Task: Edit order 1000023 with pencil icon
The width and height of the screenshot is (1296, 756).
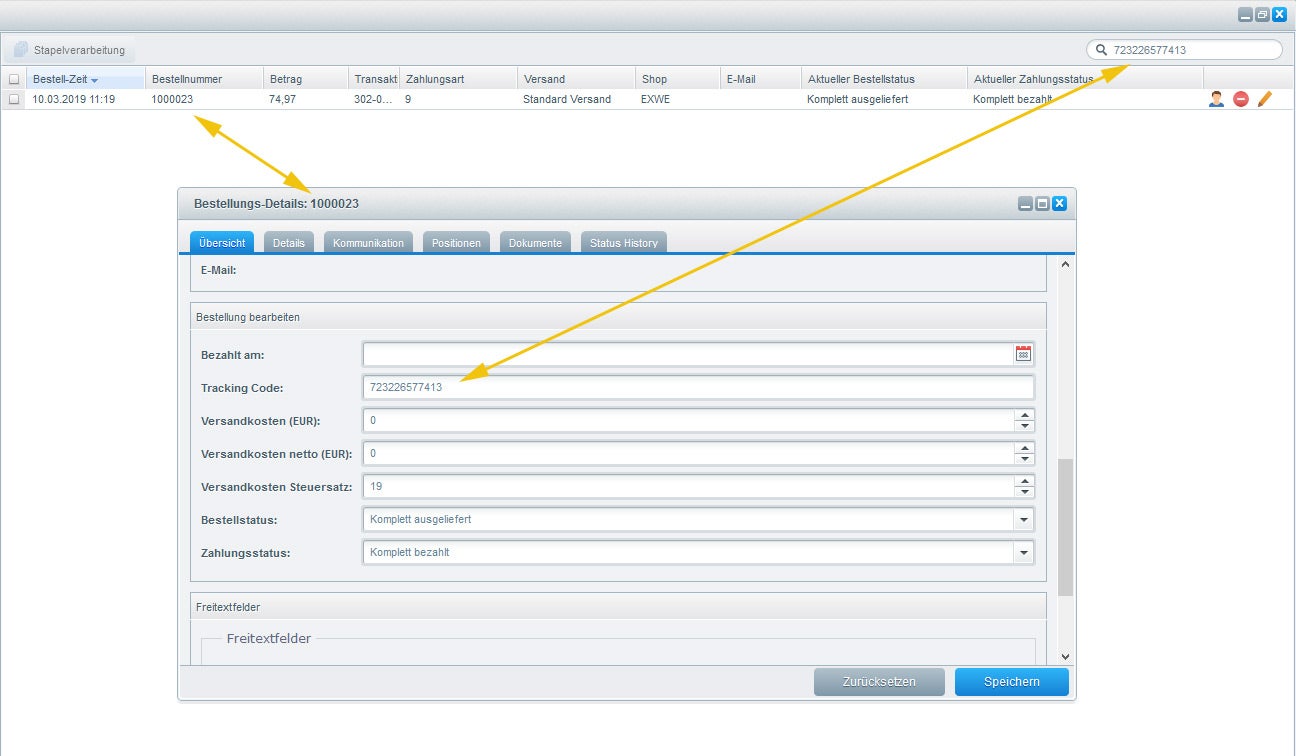Action: coord(1265,99)
